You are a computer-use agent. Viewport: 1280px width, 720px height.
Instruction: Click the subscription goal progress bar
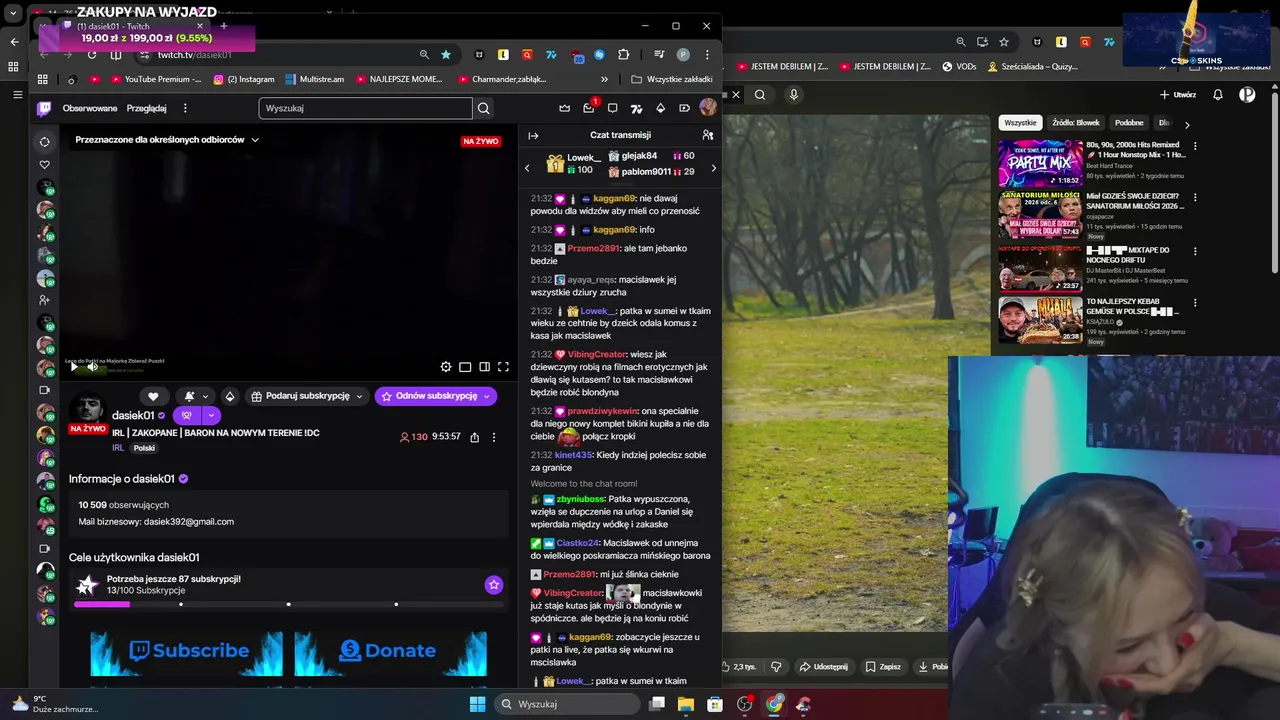click(288, 604)
